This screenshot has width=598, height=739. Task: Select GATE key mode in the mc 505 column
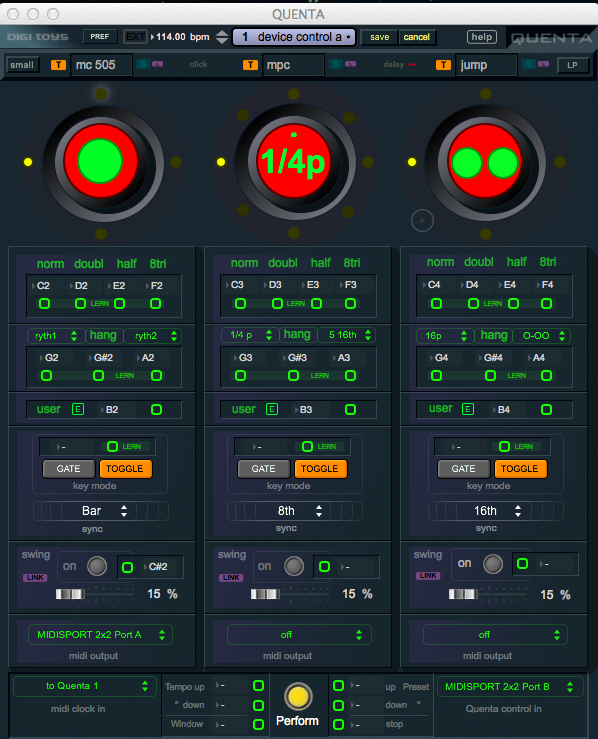pos(68,468)
